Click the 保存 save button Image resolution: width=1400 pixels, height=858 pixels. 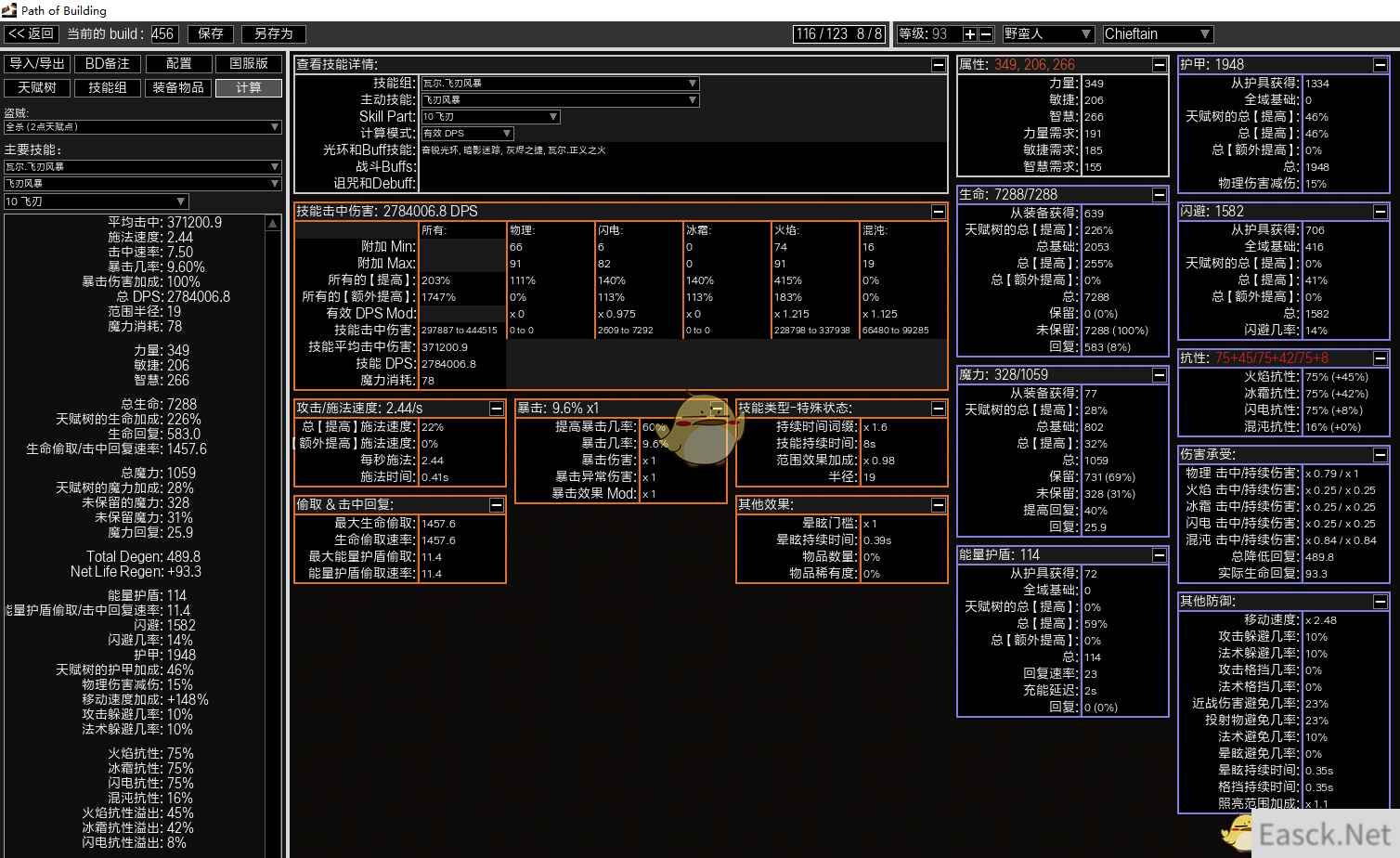tap(211, 34)
